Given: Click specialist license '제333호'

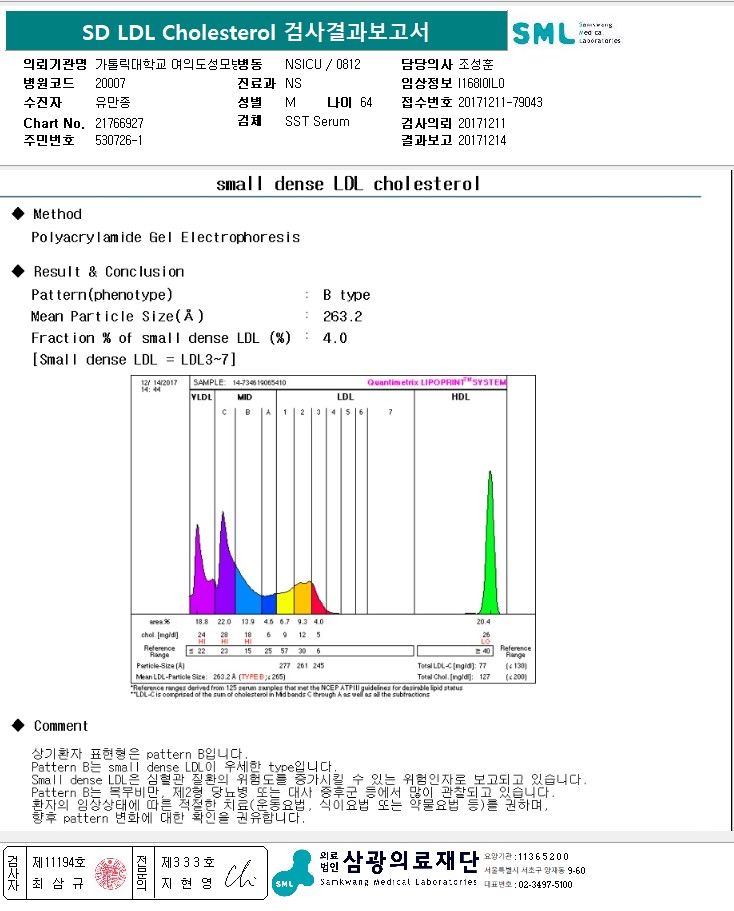Looking at the screenshot, I should [x=188, y=862].
